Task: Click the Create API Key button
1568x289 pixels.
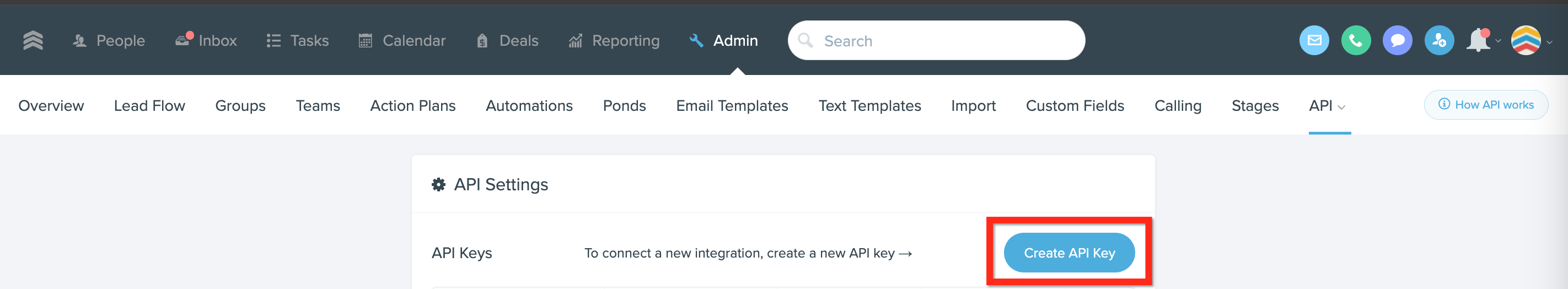Action: (x=1068, y=253)
